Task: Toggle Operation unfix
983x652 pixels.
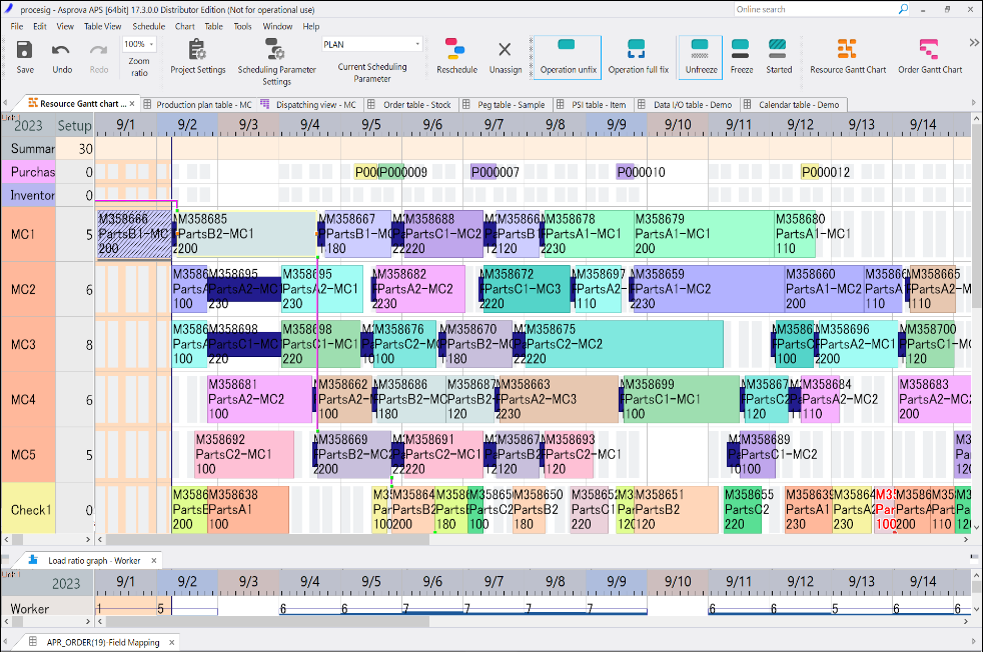Action: pyautogui.click(x=568, y=56)
